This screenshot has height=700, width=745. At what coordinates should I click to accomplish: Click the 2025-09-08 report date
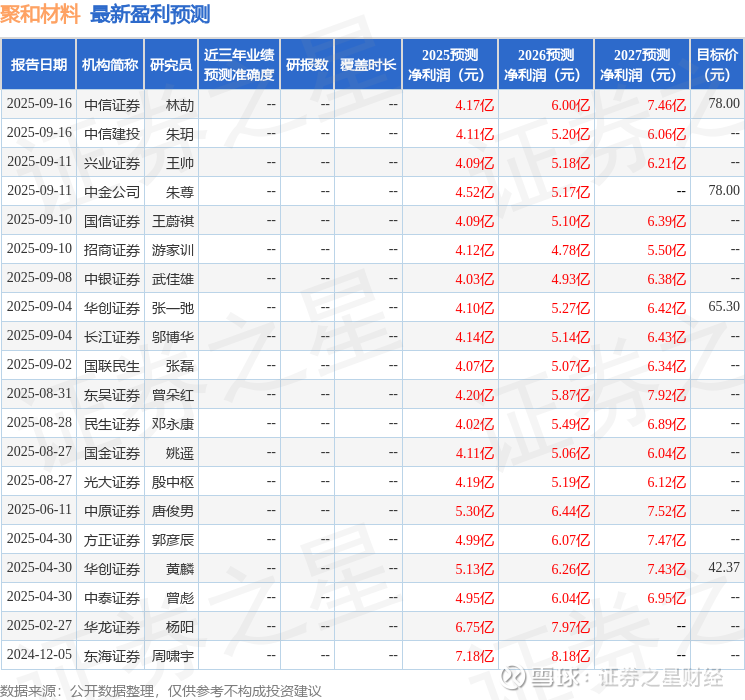click(39, 277)
